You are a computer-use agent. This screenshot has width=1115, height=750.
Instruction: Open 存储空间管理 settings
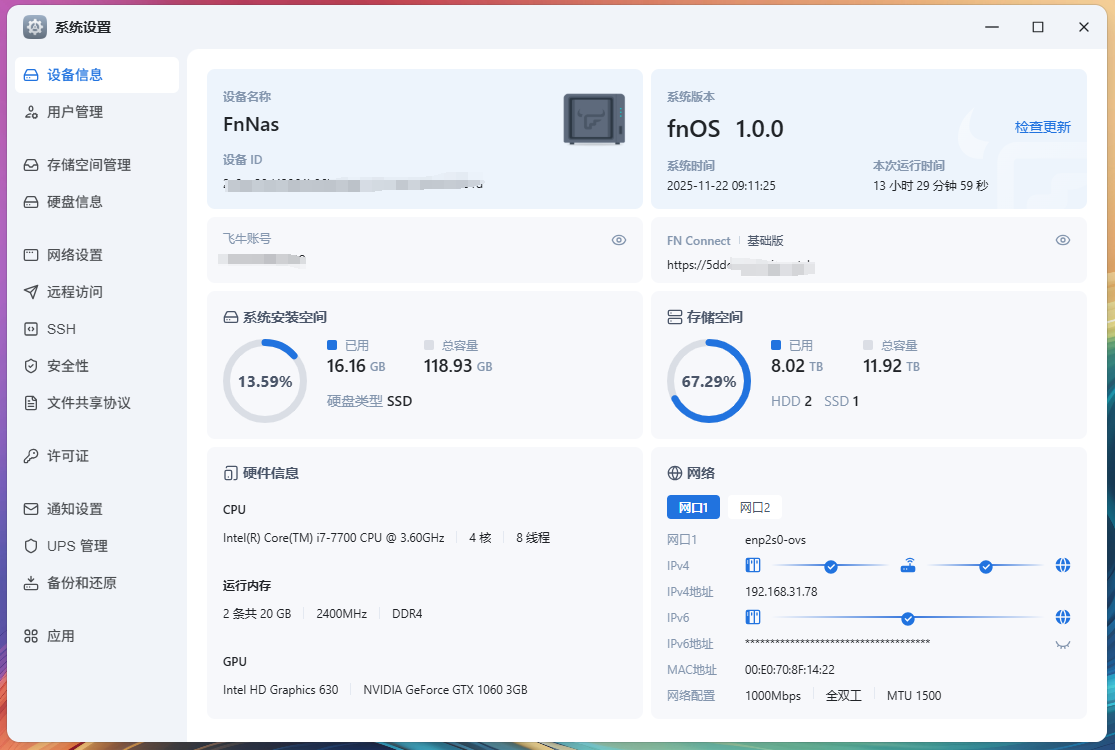(x=88, y=165)
